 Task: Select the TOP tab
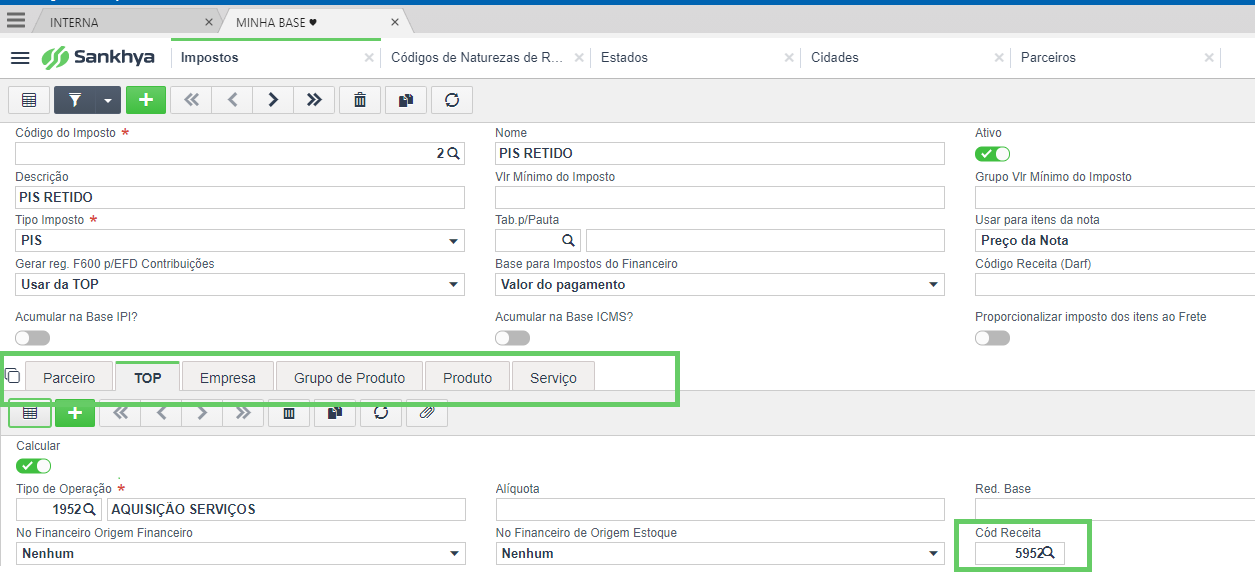[x=148, y=377]
